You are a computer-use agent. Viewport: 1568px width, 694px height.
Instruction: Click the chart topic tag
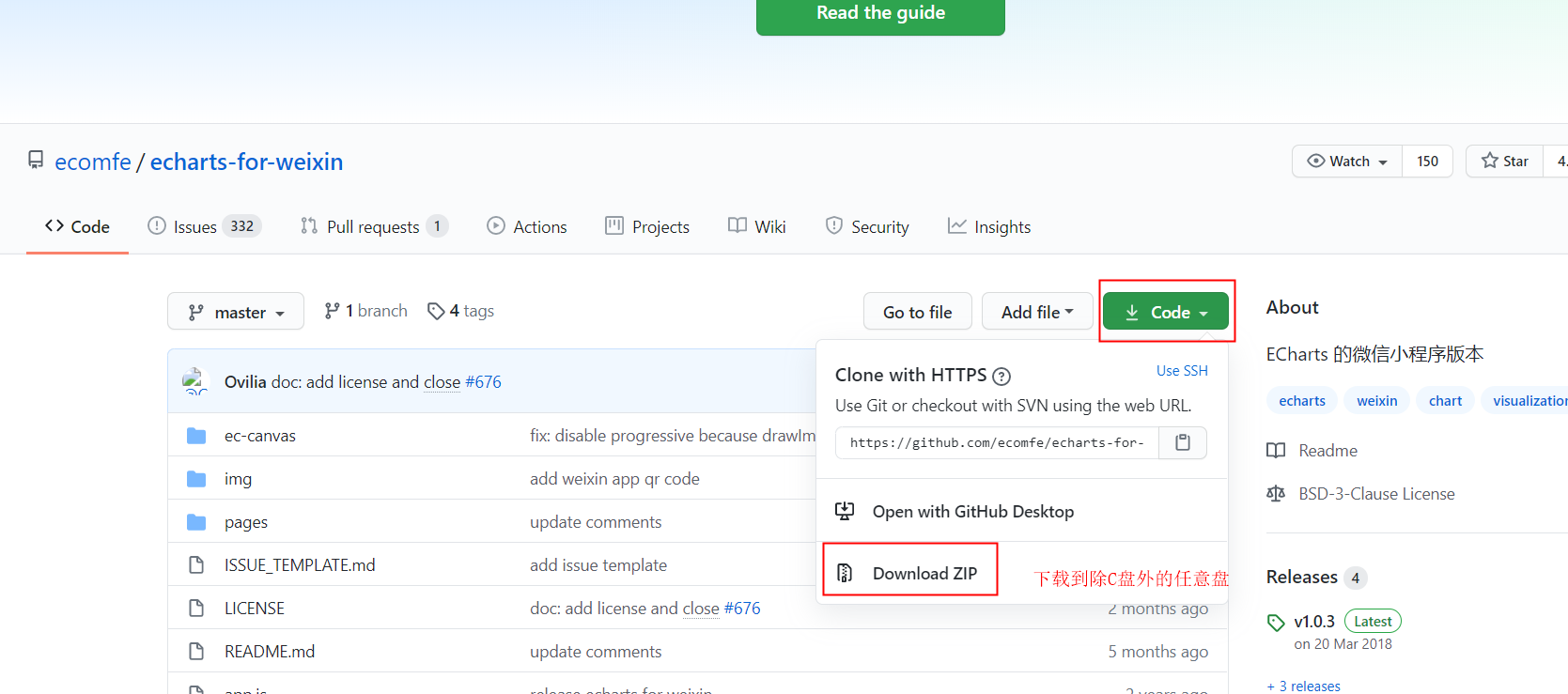[1445, 401]
